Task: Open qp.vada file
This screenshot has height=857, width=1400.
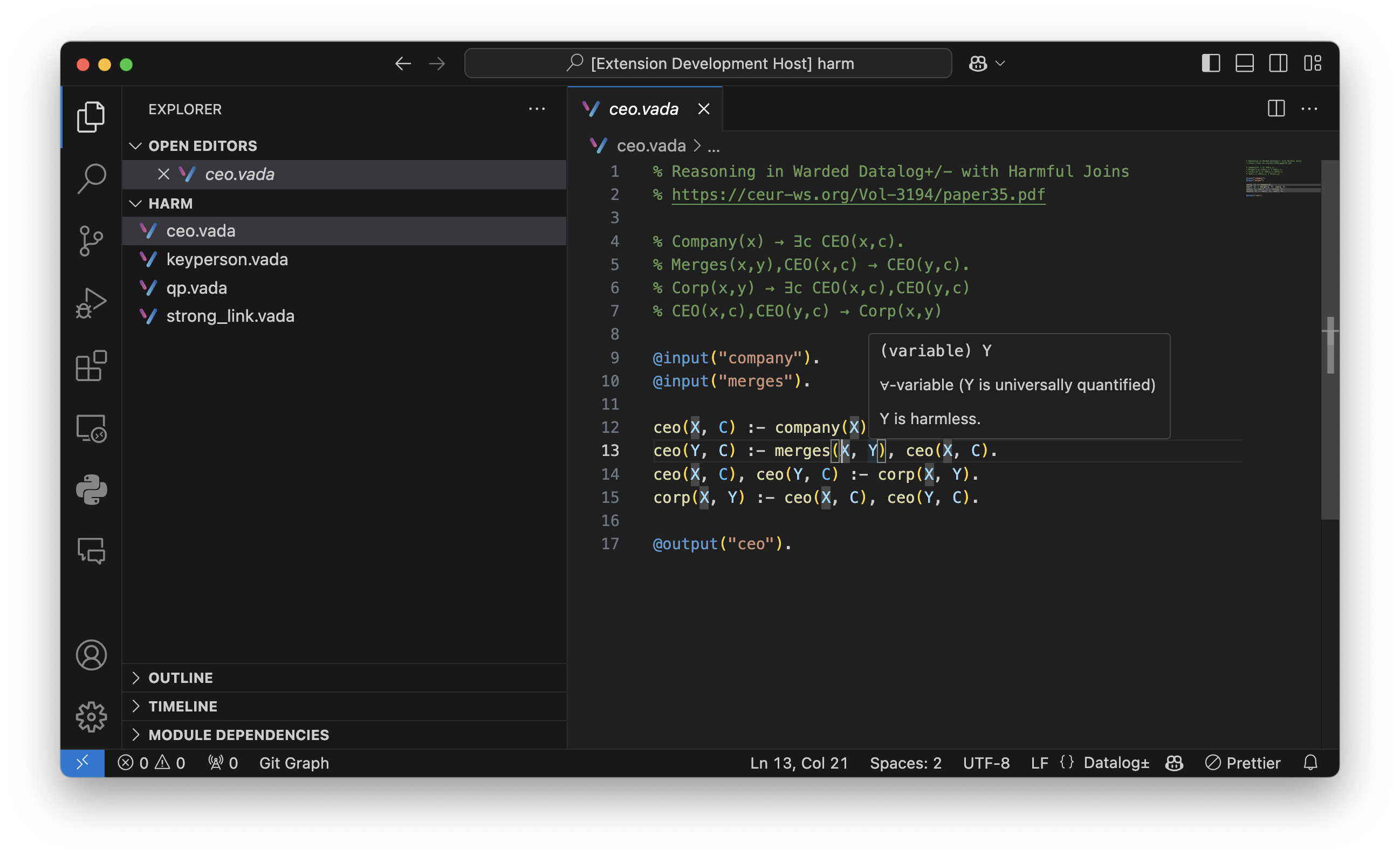Action: [344, 288]
